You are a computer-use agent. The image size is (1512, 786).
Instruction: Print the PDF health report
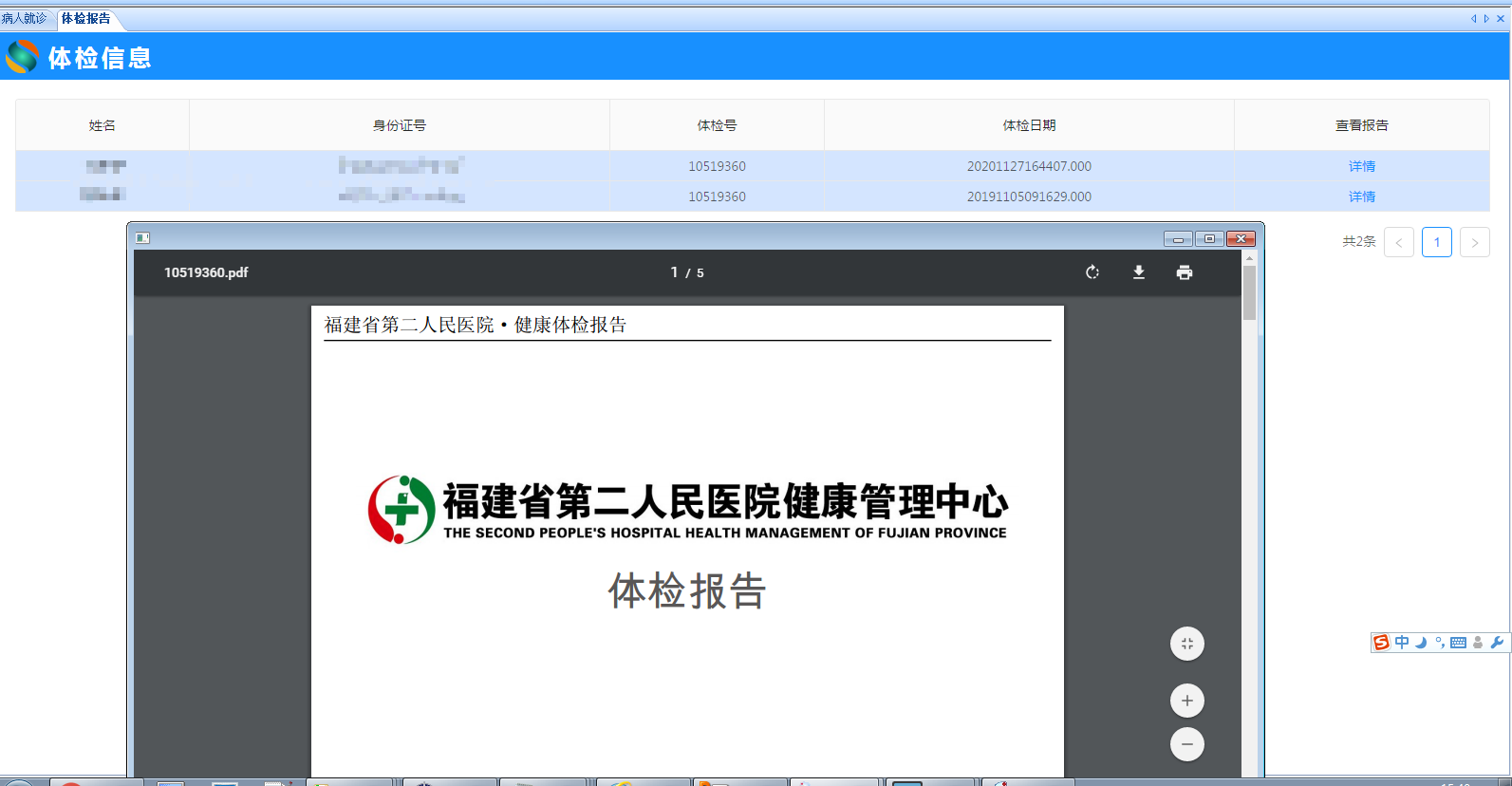pyautogui.click(x=1185, y=272)
